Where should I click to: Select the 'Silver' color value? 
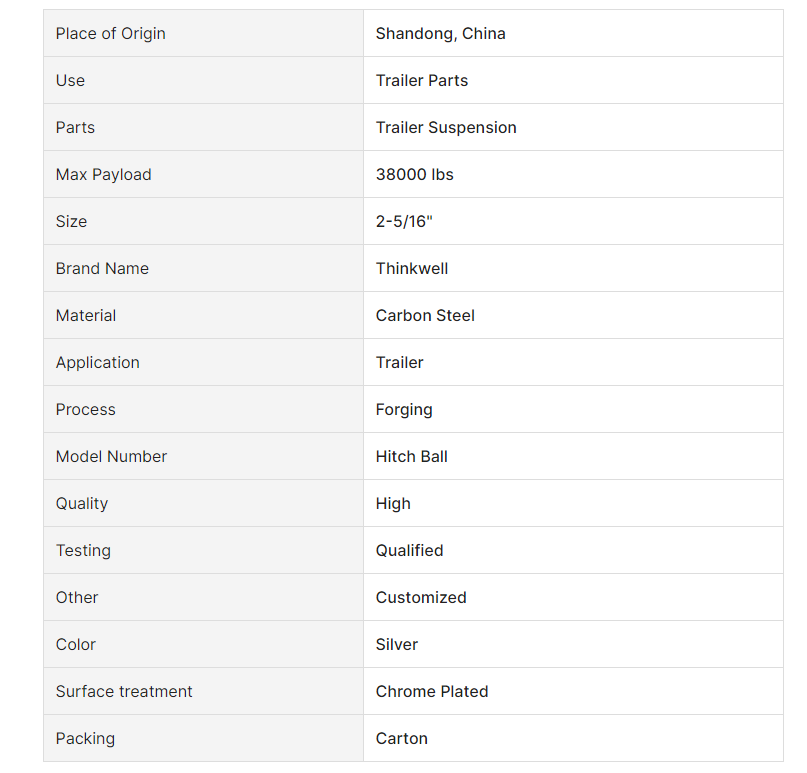tap(396, 644)
